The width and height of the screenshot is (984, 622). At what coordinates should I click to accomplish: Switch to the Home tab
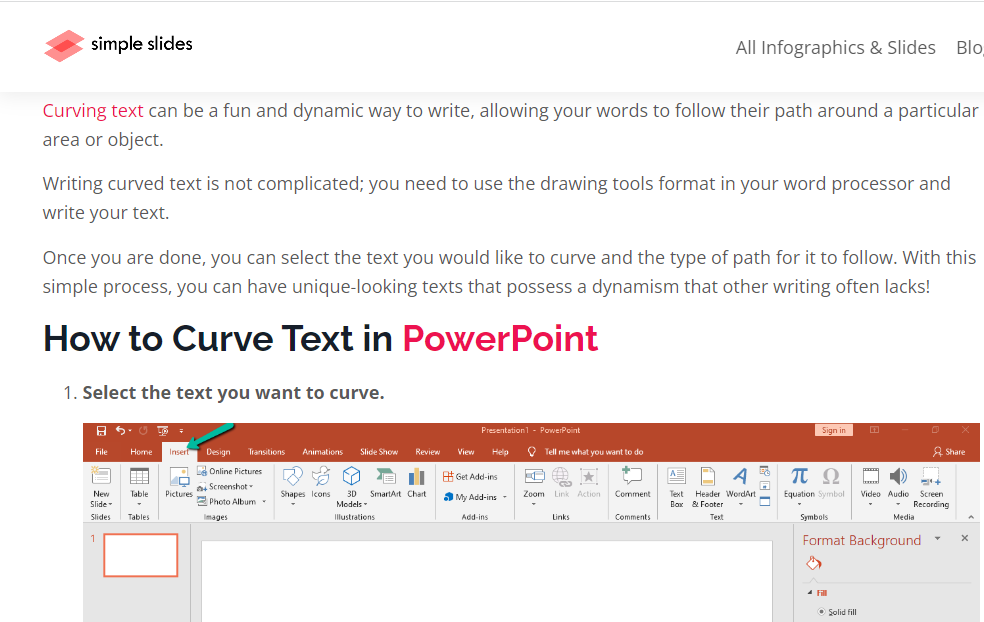[141, 452]
